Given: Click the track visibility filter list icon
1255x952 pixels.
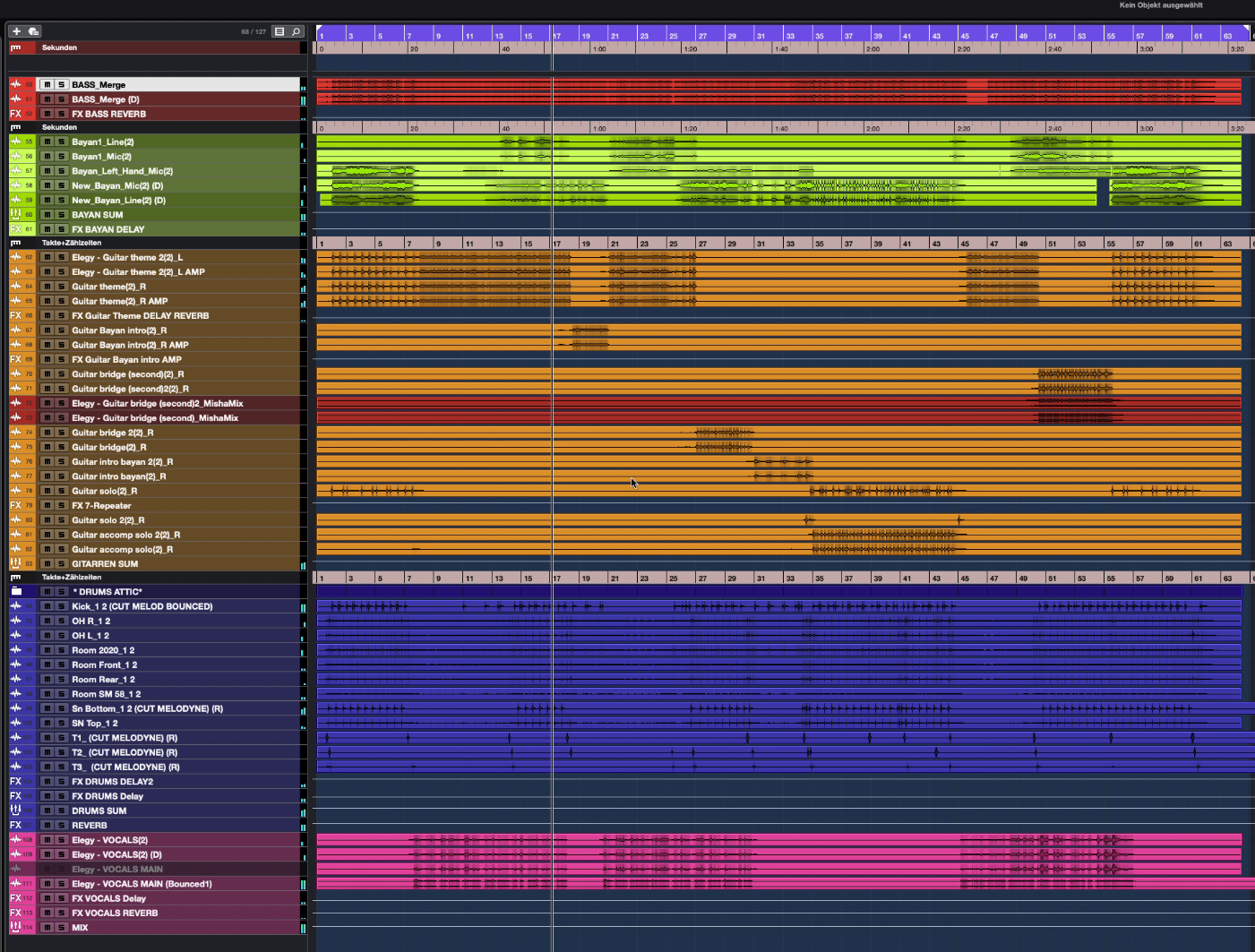Looking at the screenshot, I should [x=279, y=31].
